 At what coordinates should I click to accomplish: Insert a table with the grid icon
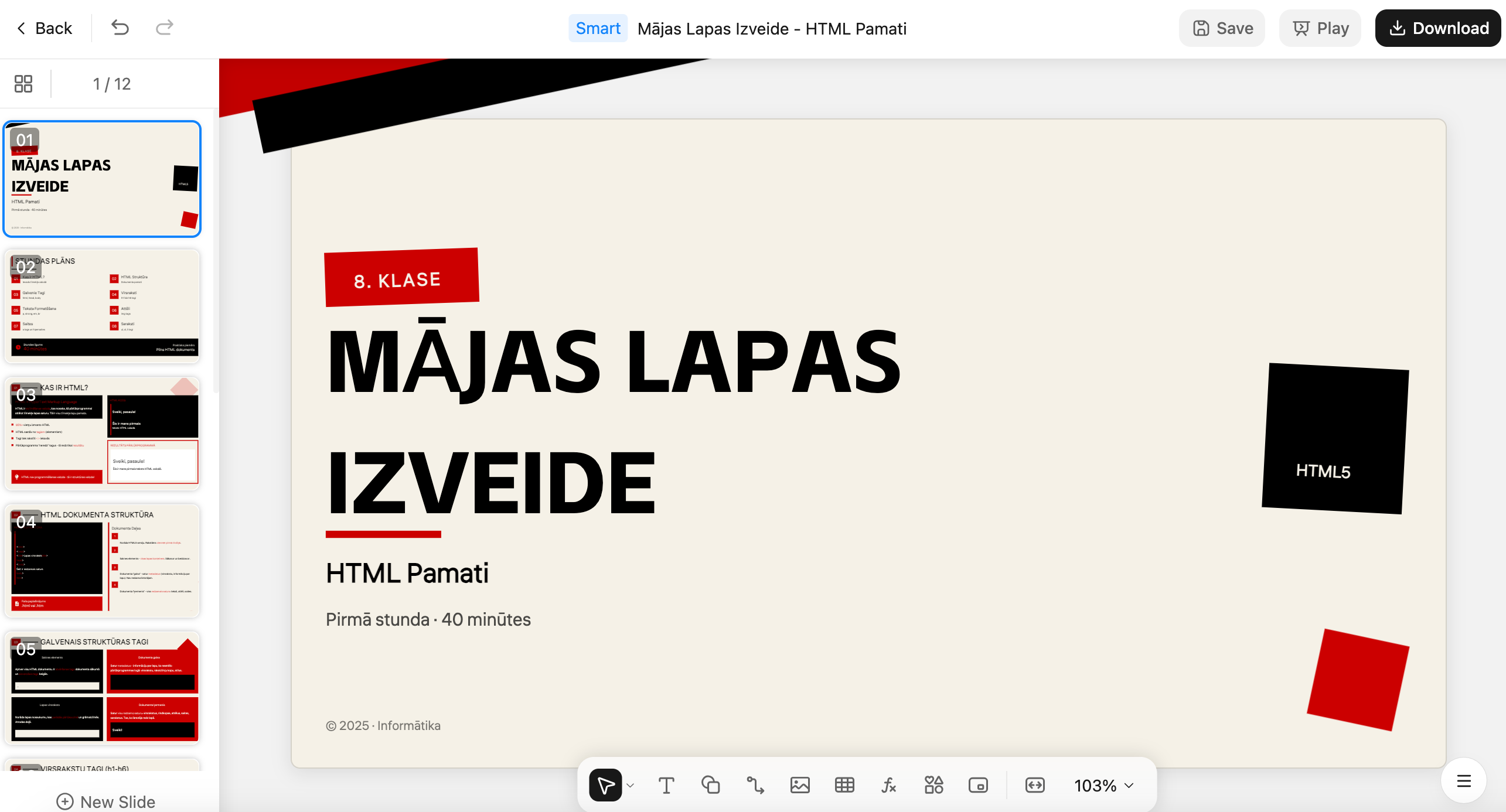tap(844, 785)
